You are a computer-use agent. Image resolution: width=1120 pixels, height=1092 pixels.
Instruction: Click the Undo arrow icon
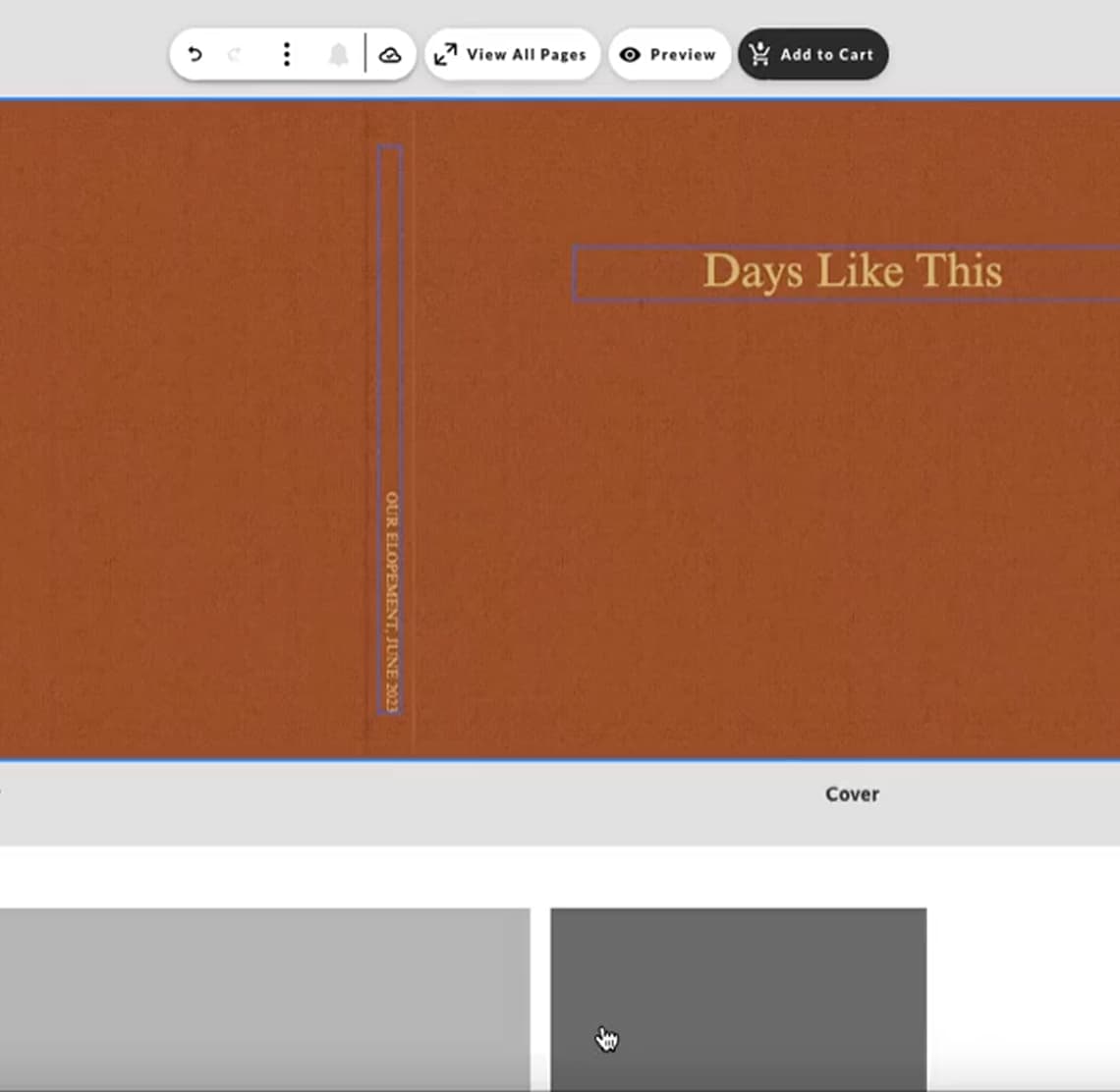click(x=195, y=55)
